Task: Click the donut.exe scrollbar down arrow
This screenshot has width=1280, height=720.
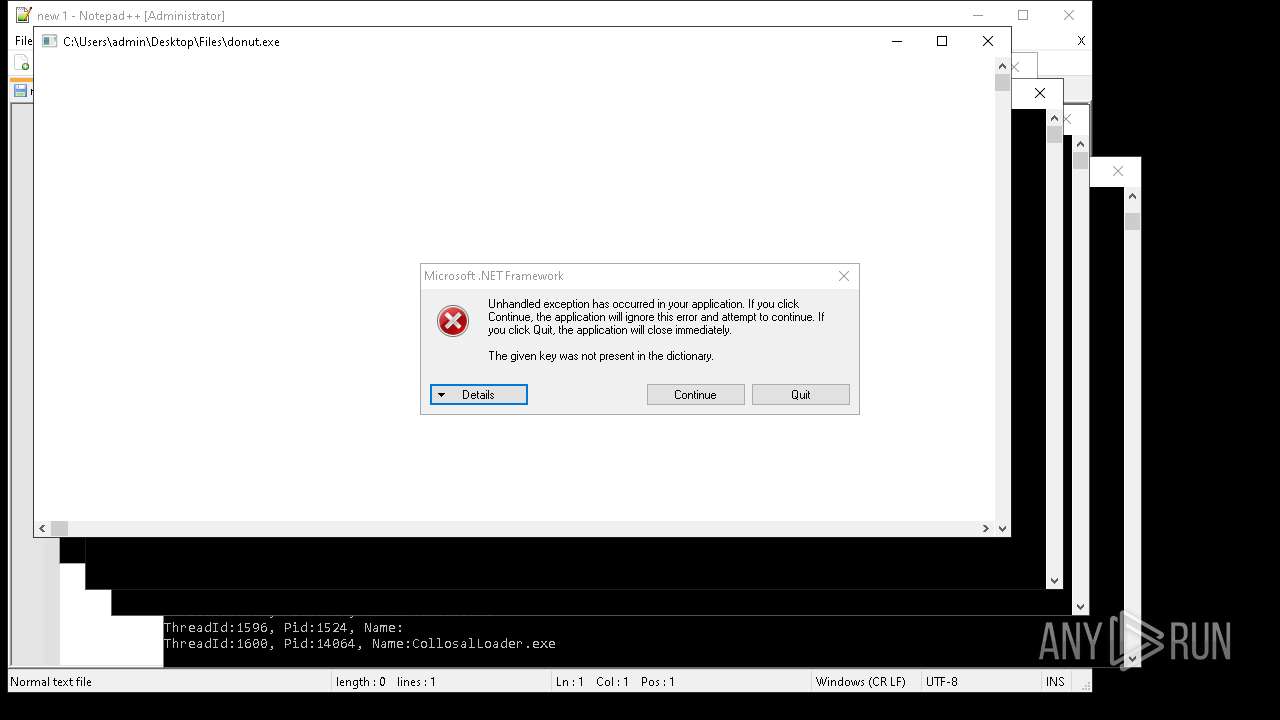Action: (1002, 528)
